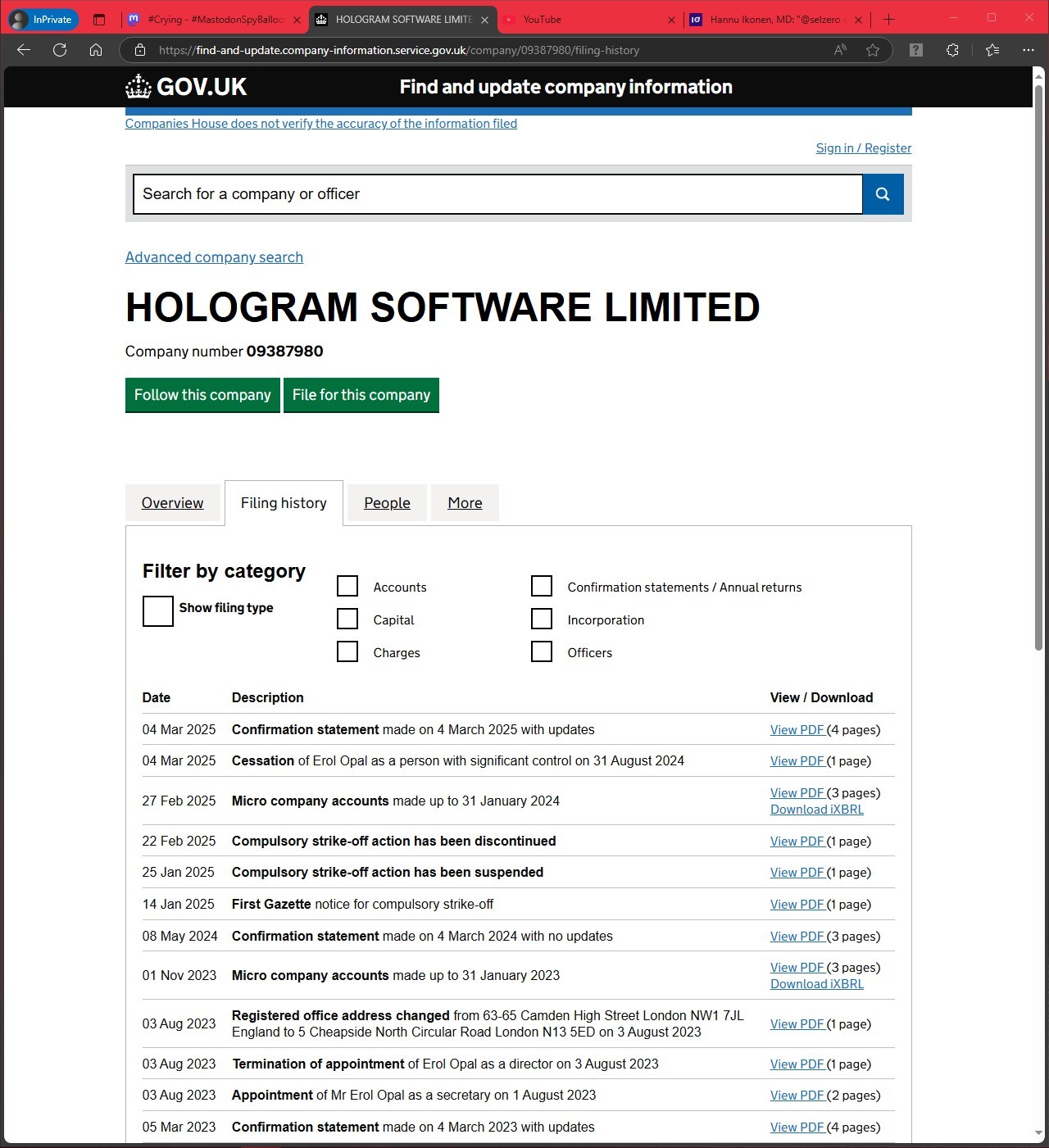The image size is (1049, 1148).
Task: Open the browser Settings and more menu
Action: point(1029,50)
